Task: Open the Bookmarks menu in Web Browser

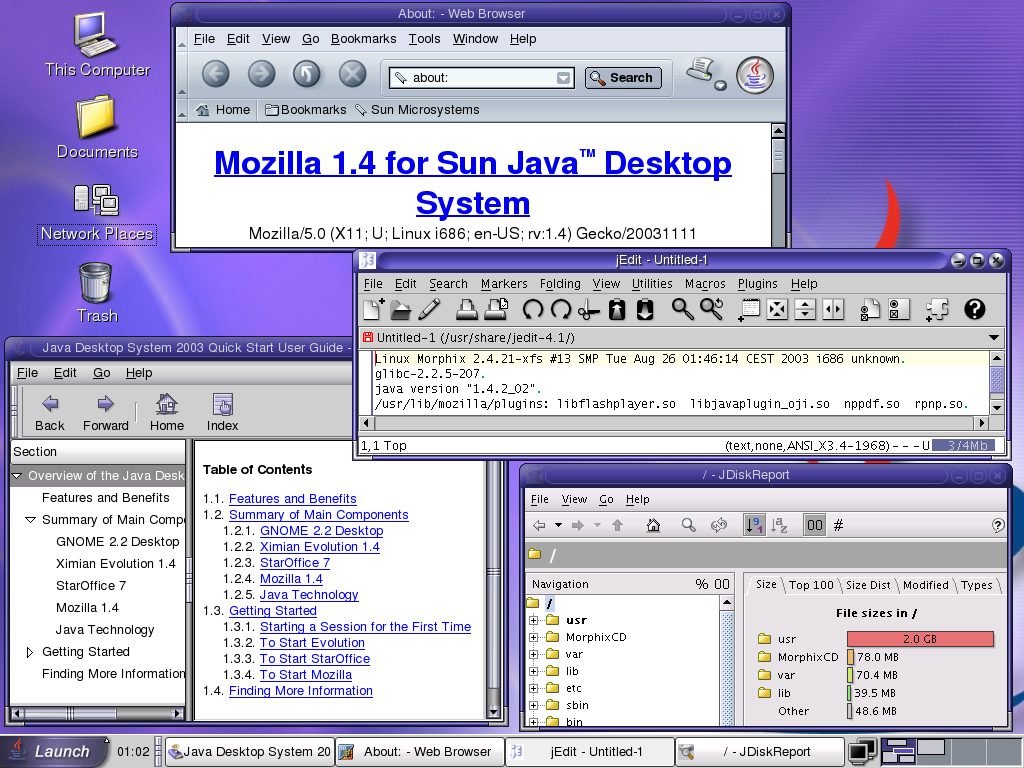Action: [363, 39]
